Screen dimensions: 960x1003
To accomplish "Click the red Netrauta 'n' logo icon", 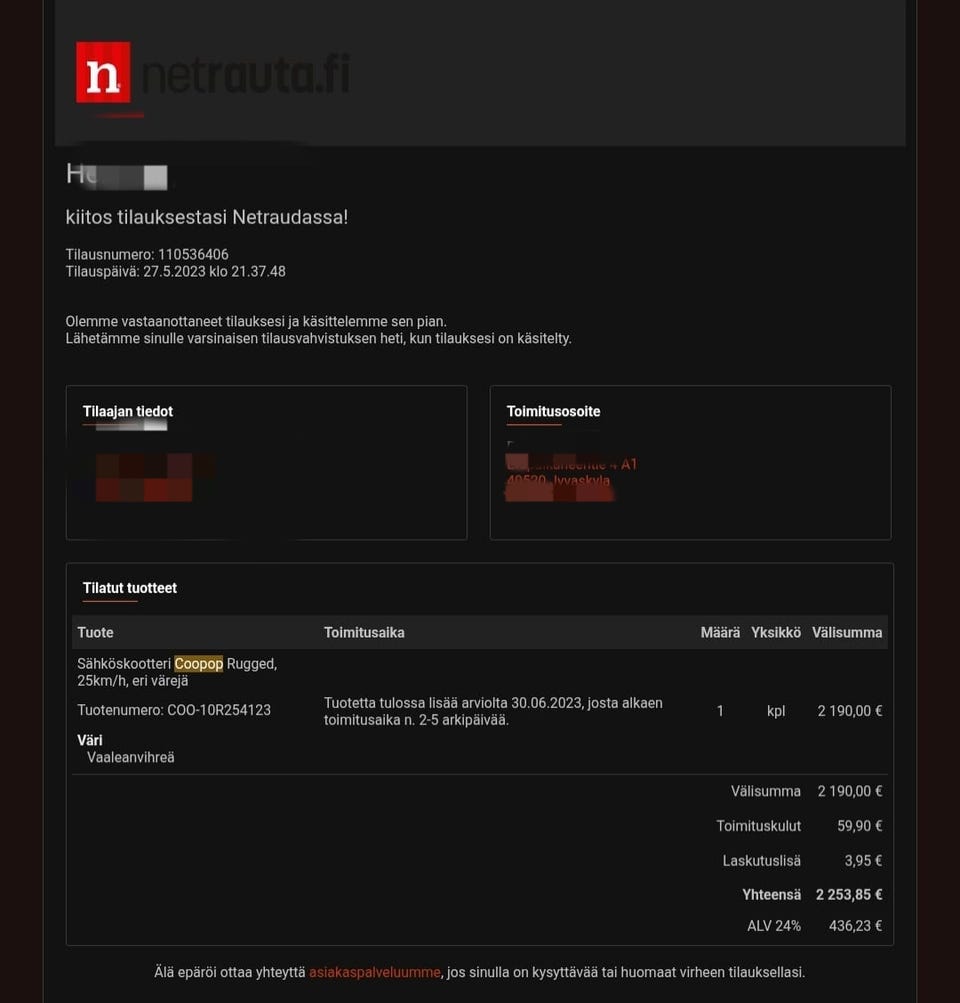I will [103, 72].
